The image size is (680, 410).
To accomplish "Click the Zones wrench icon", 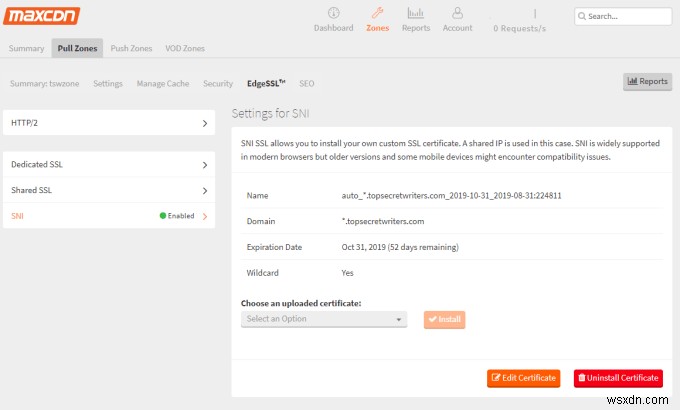I will [377, 13].
